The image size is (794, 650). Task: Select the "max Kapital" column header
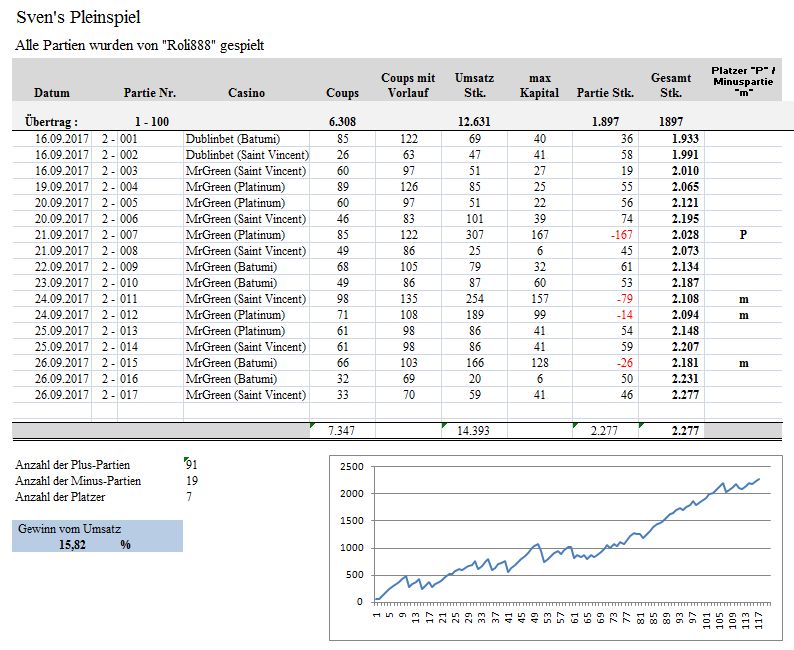(539, 85)
